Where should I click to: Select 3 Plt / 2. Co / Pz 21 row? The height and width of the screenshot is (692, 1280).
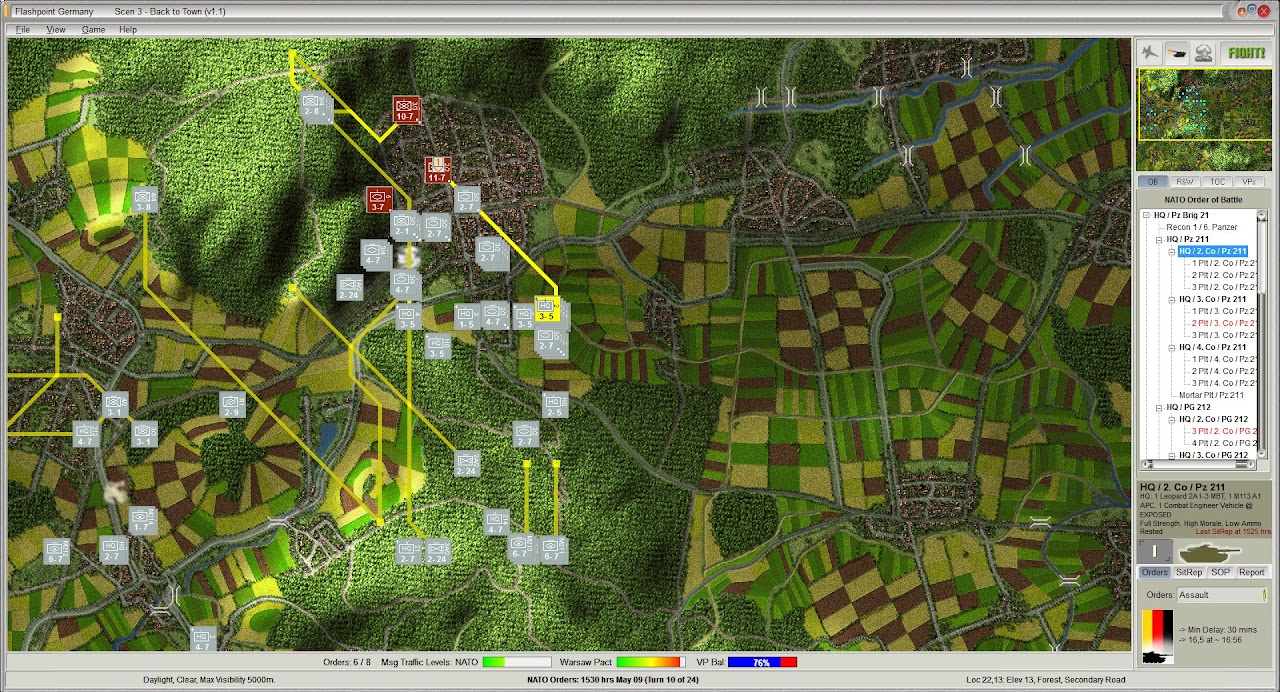pyautogui.click(x=1224, y=287)
